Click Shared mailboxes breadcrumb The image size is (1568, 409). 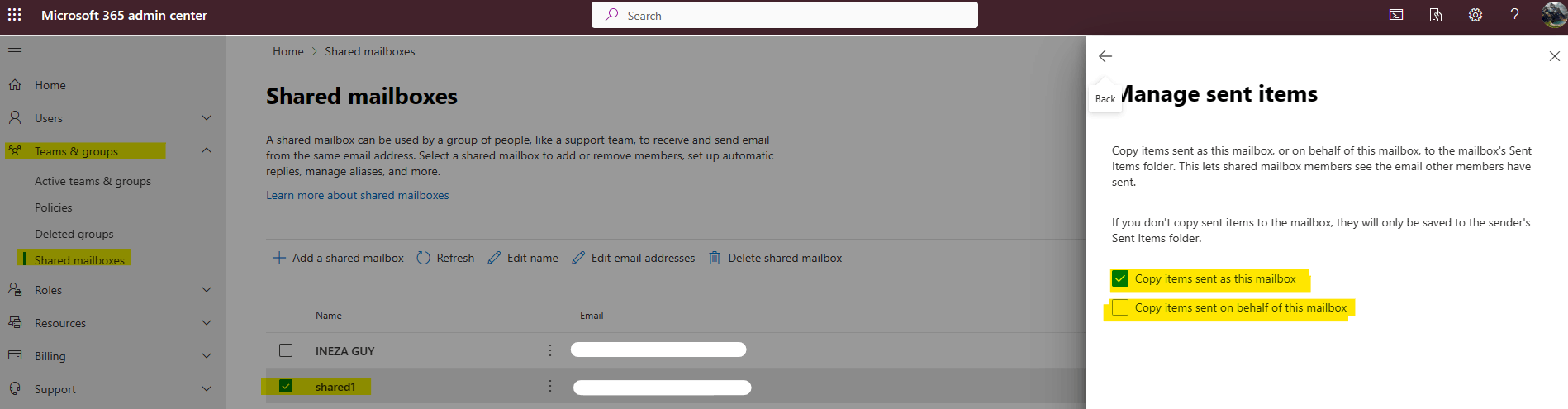click(x=370, y=51)
